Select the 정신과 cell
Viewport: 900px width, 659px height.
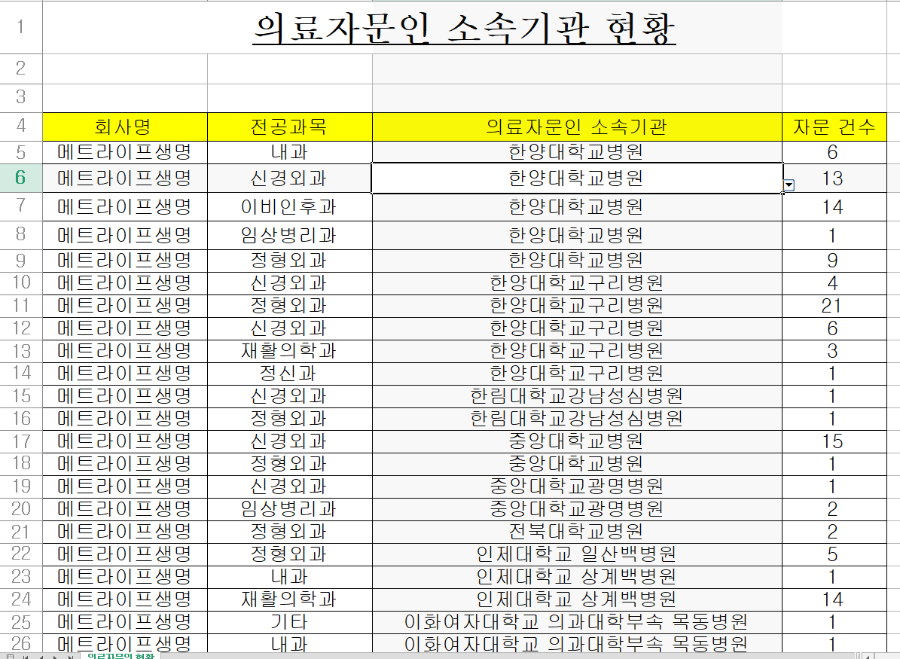[x=290, y=374]
